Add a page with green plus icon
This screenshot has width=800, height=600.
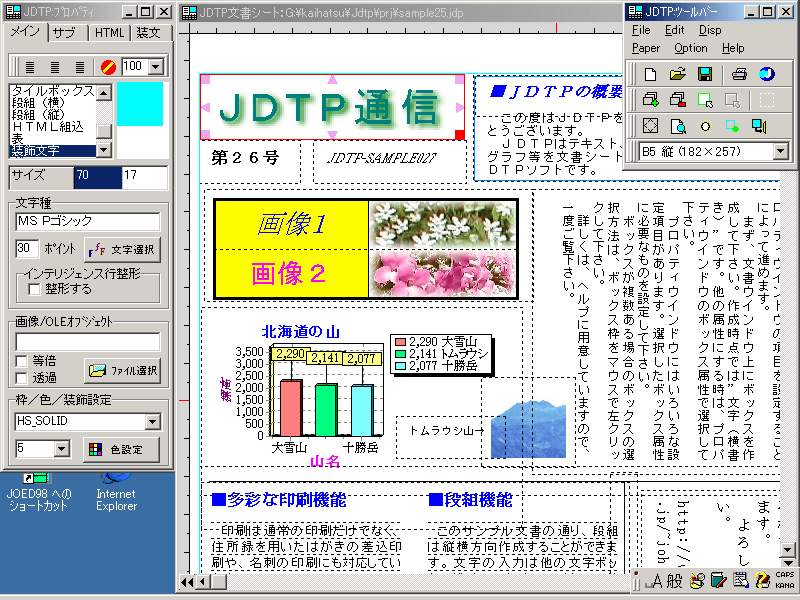(650, 100)
